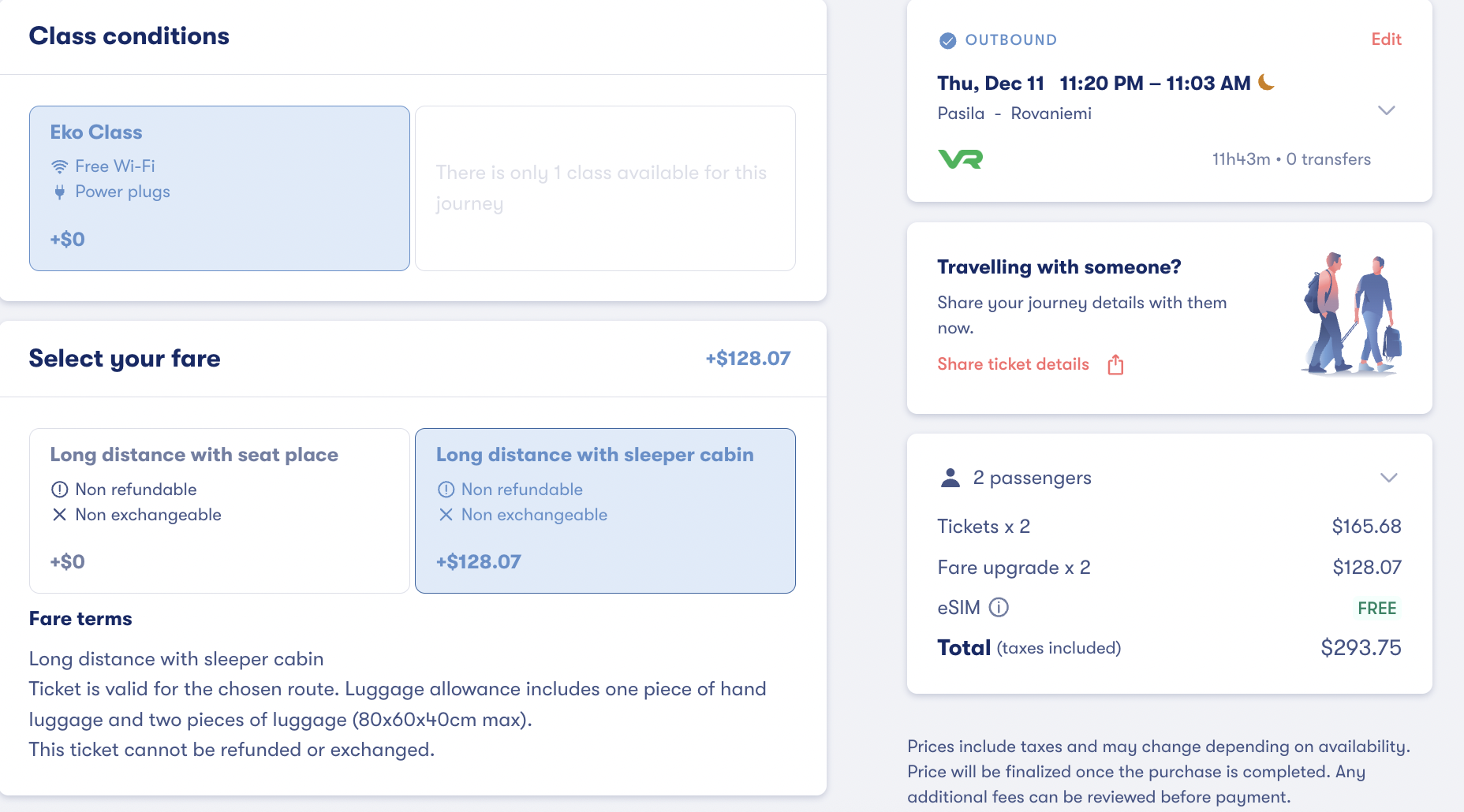This screenshot has width=1464, height=812.
Task: Click the sleeper cabin non refundable info icon
Action: [446, 490]
